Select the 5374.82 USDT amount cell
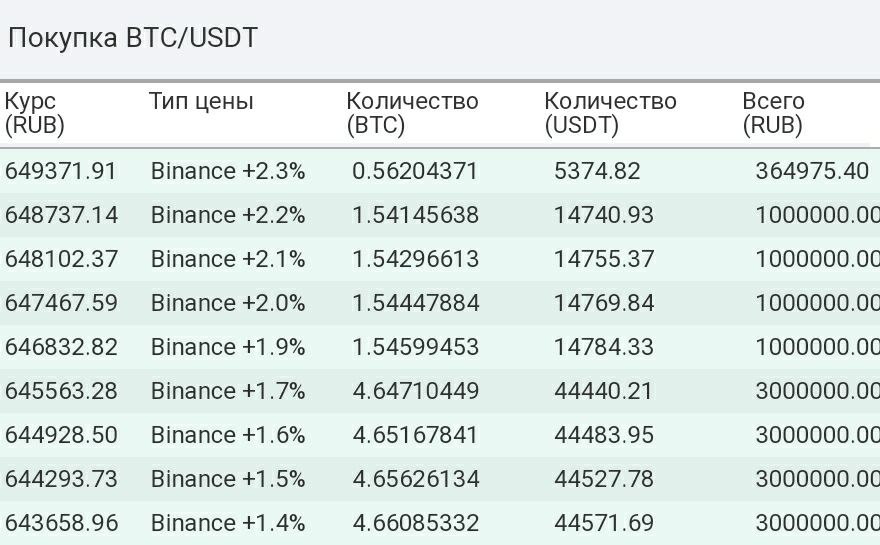The width and height of the screenshot is (880, 545). (597, 171)
